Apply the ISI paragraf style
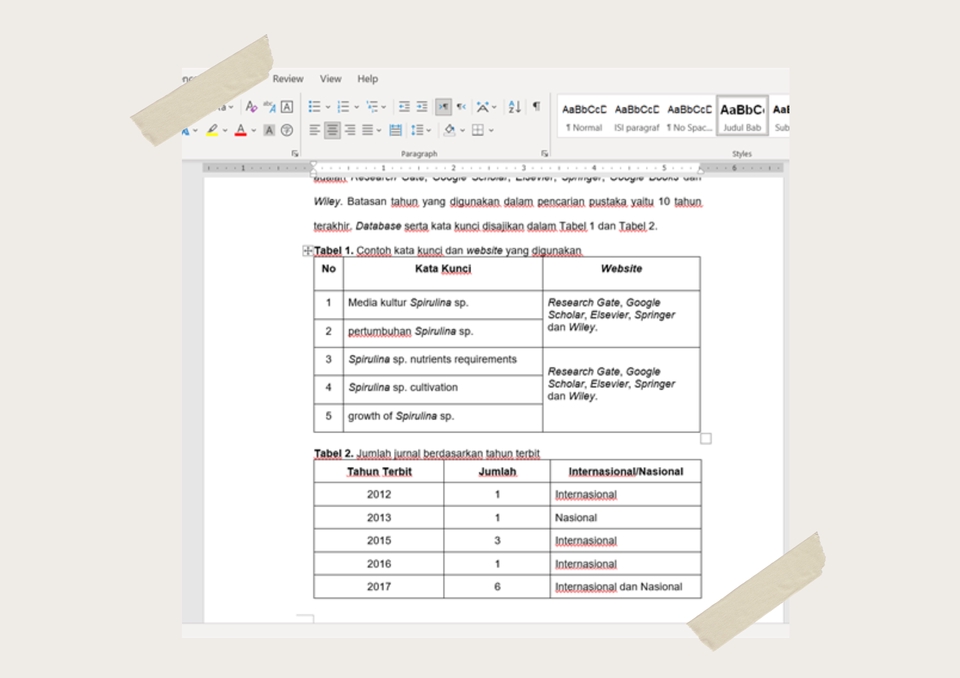The image size is (960, 678). pyautogui.click(x=637, y=113)
